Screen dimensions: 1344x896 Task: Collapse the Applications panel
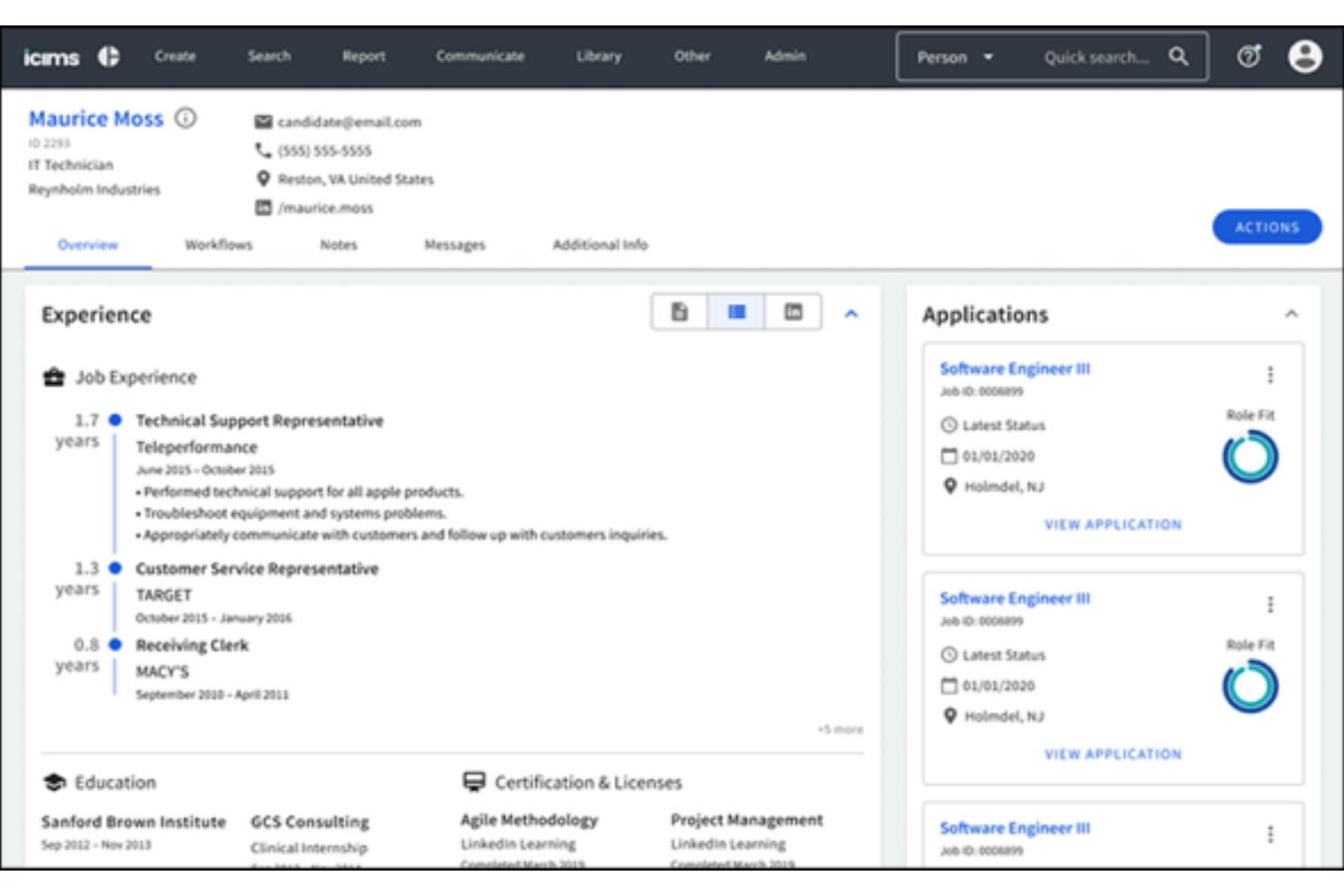click(1290, 314)
